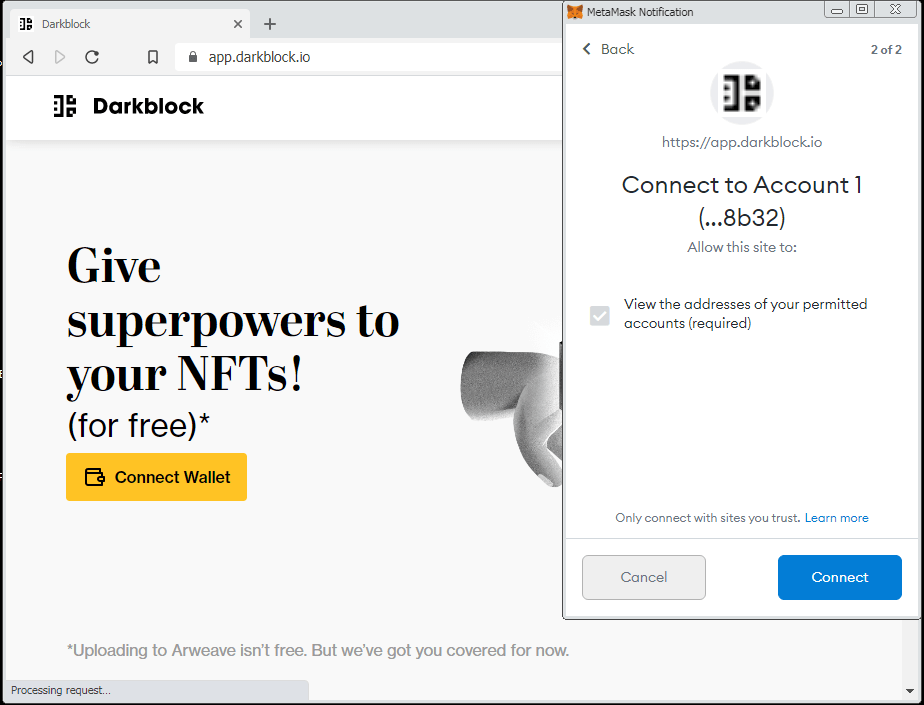
Task: Click the 2 of 2 step indicator
Action: coord(886,50)
